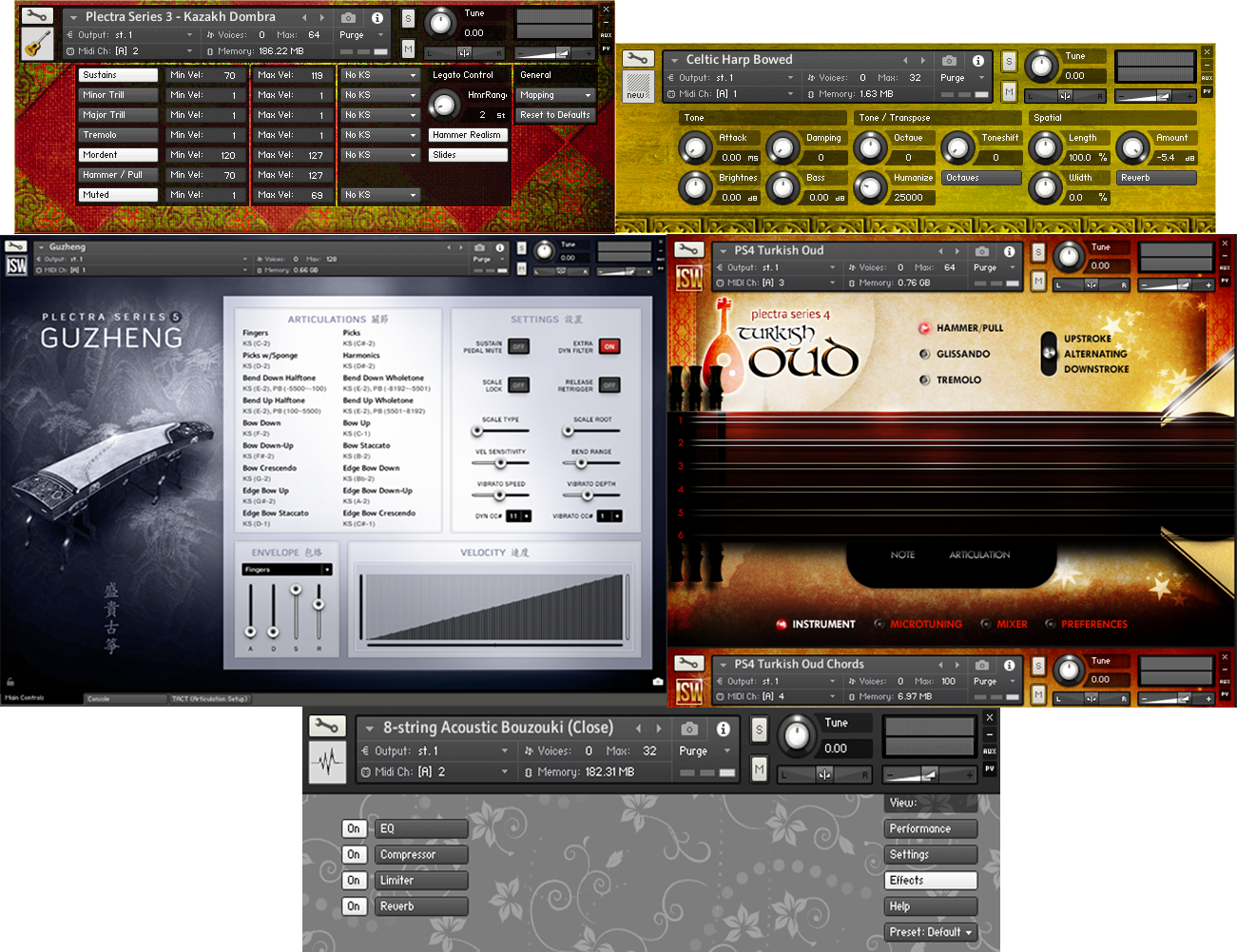Viewport: 1237px width, 952px height.
Task: Open the Envelope articulation dropdown showing Fingers
Action: point(285,568)
